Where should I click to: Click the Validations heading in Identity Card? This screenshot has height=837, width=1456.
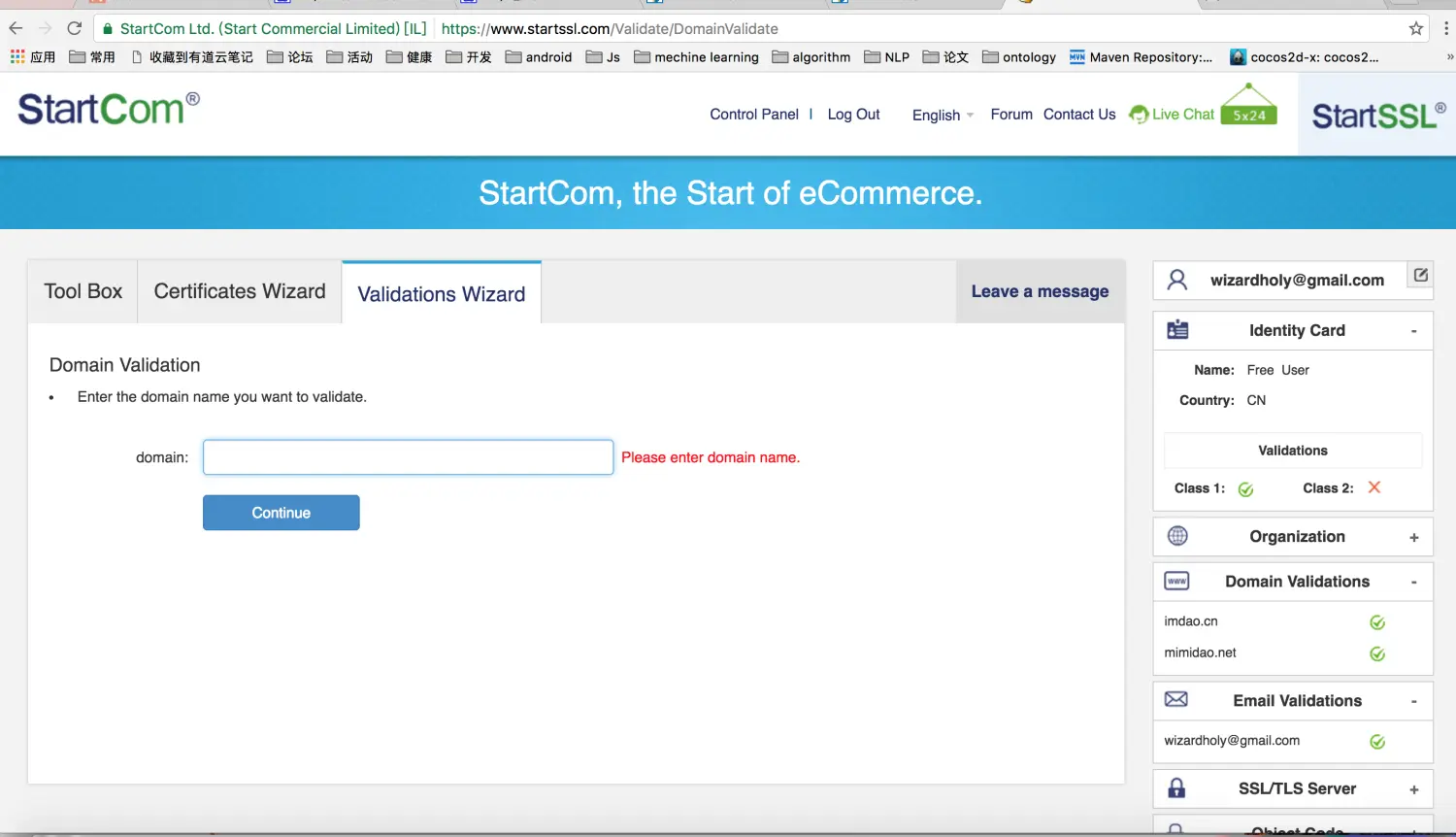coord(1293,451)
